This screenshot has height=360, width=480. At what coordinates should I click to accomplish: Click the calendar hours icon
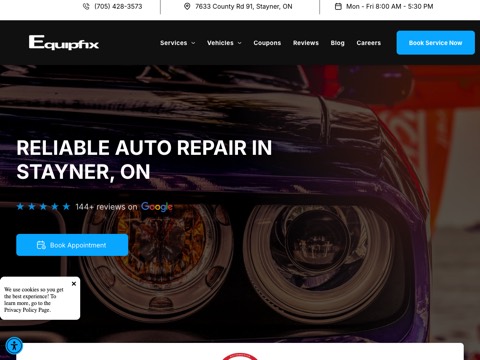pyautogui.click(x=338, y=6)
